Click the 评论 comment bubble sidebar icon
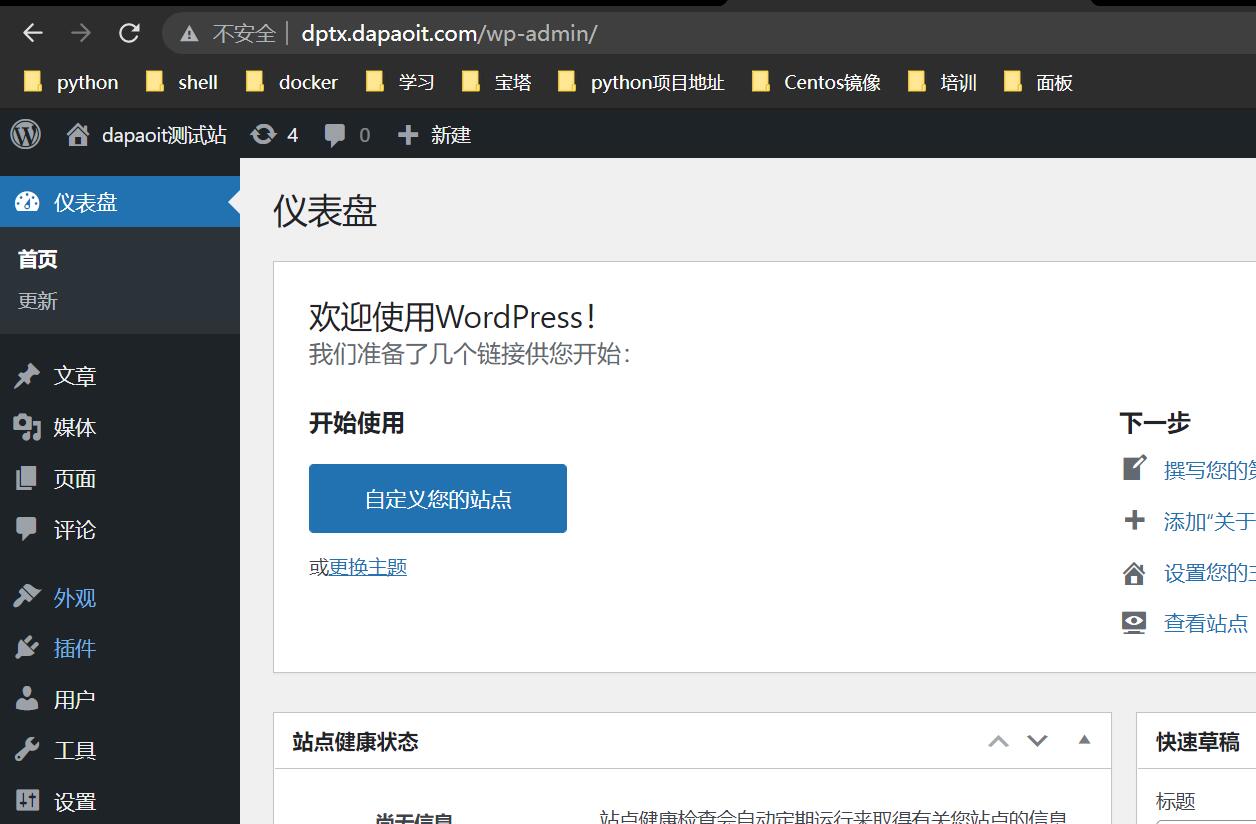Screen dimensions: 1256x824 click(27, 529)
